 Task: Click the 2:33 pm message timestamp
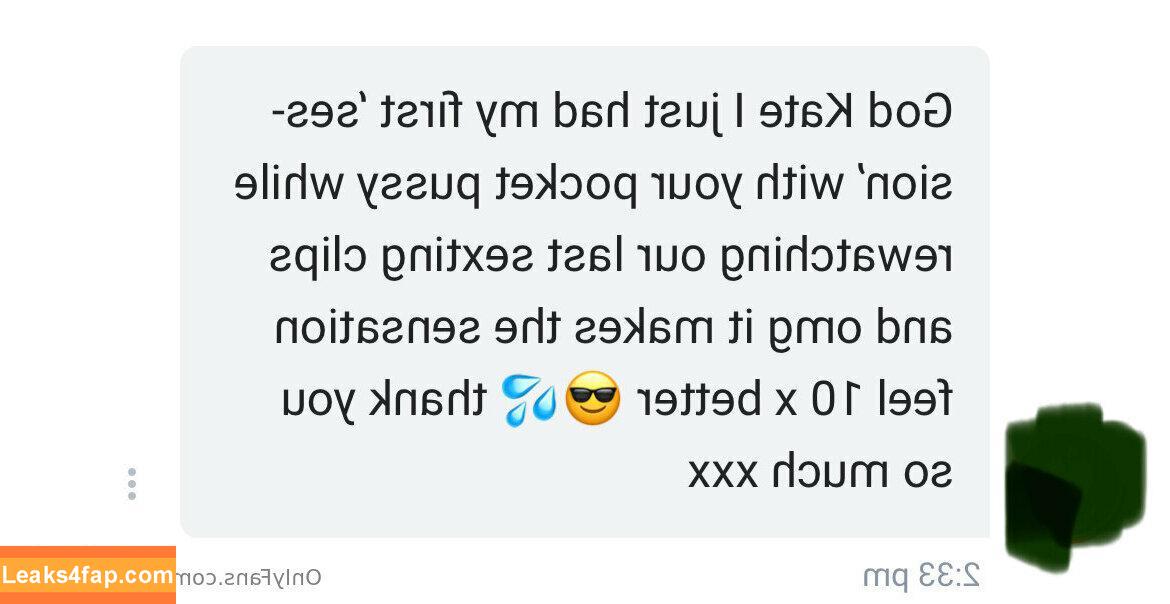pyautogui.click(x=922, y=576)
